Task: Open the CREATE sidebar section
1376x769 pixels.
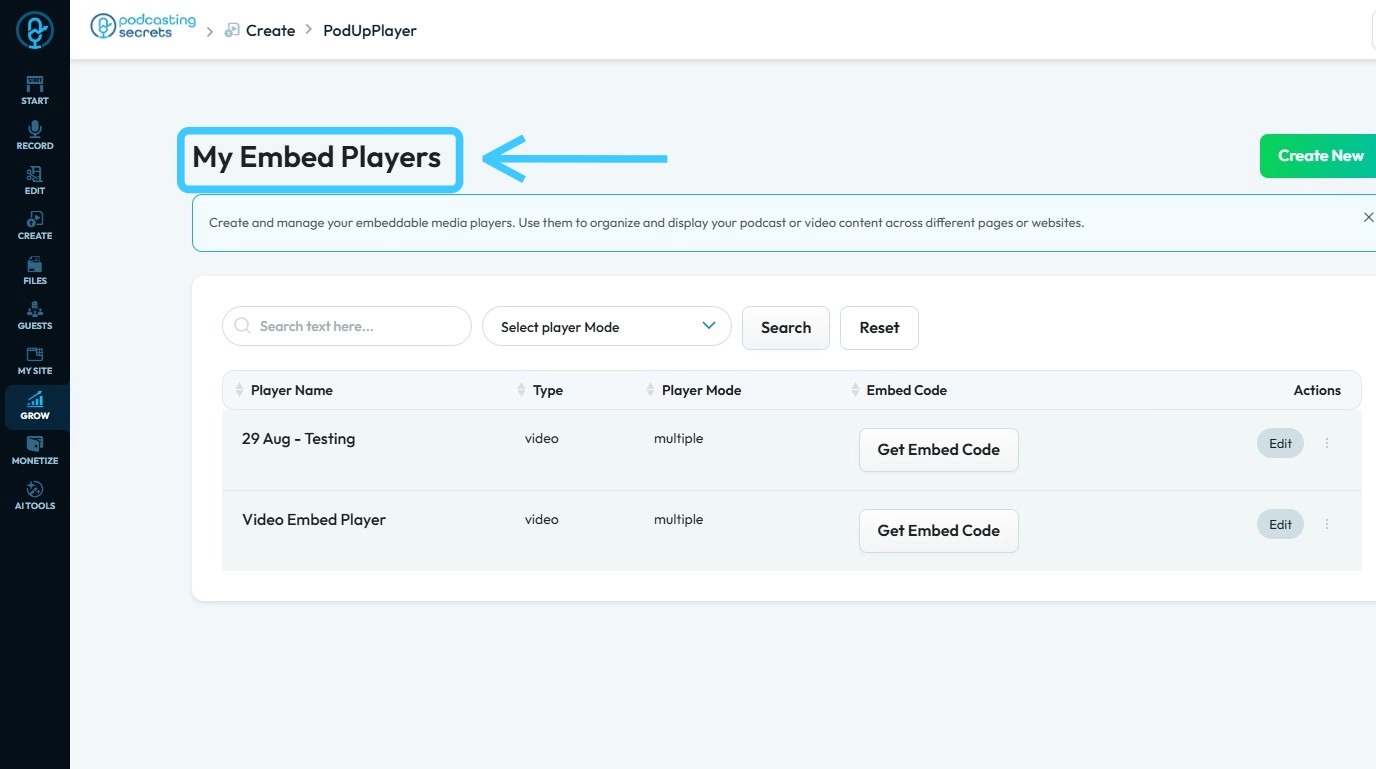Action: click(x=35, y=225)
